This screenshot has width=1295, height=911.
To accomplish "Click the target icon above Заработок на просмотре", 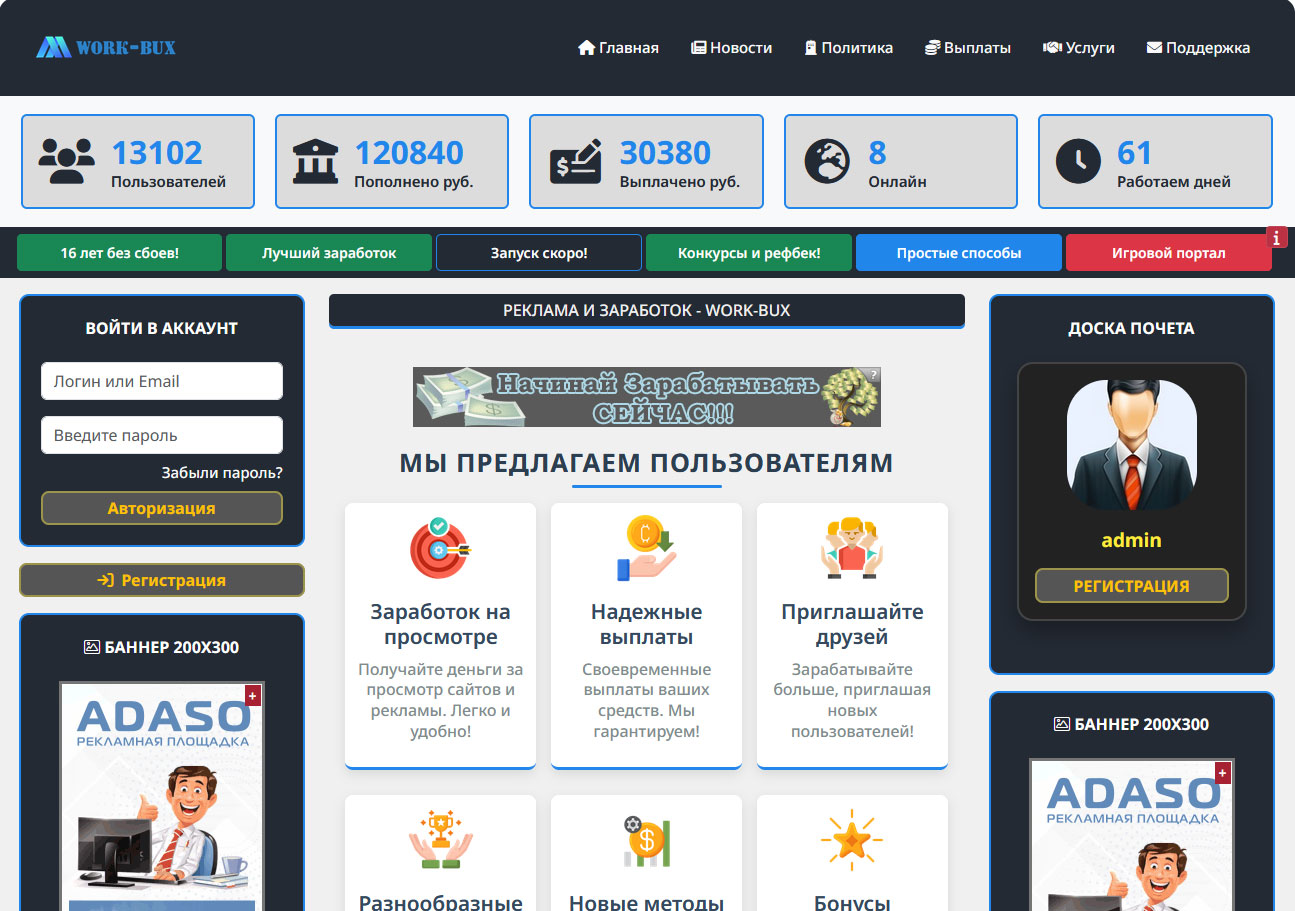I will (440, 548).
